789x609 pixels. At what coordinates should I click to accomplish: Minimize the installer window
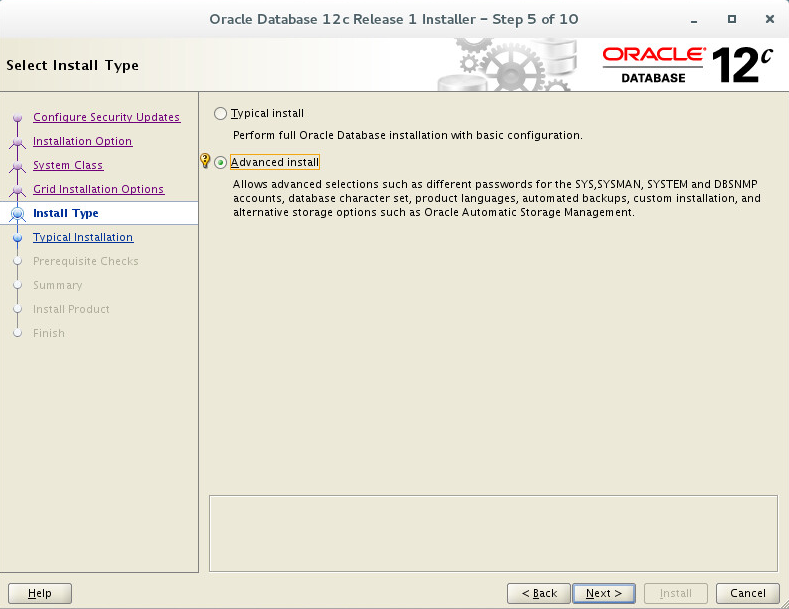pyautogui.click(x=694, y=20)
